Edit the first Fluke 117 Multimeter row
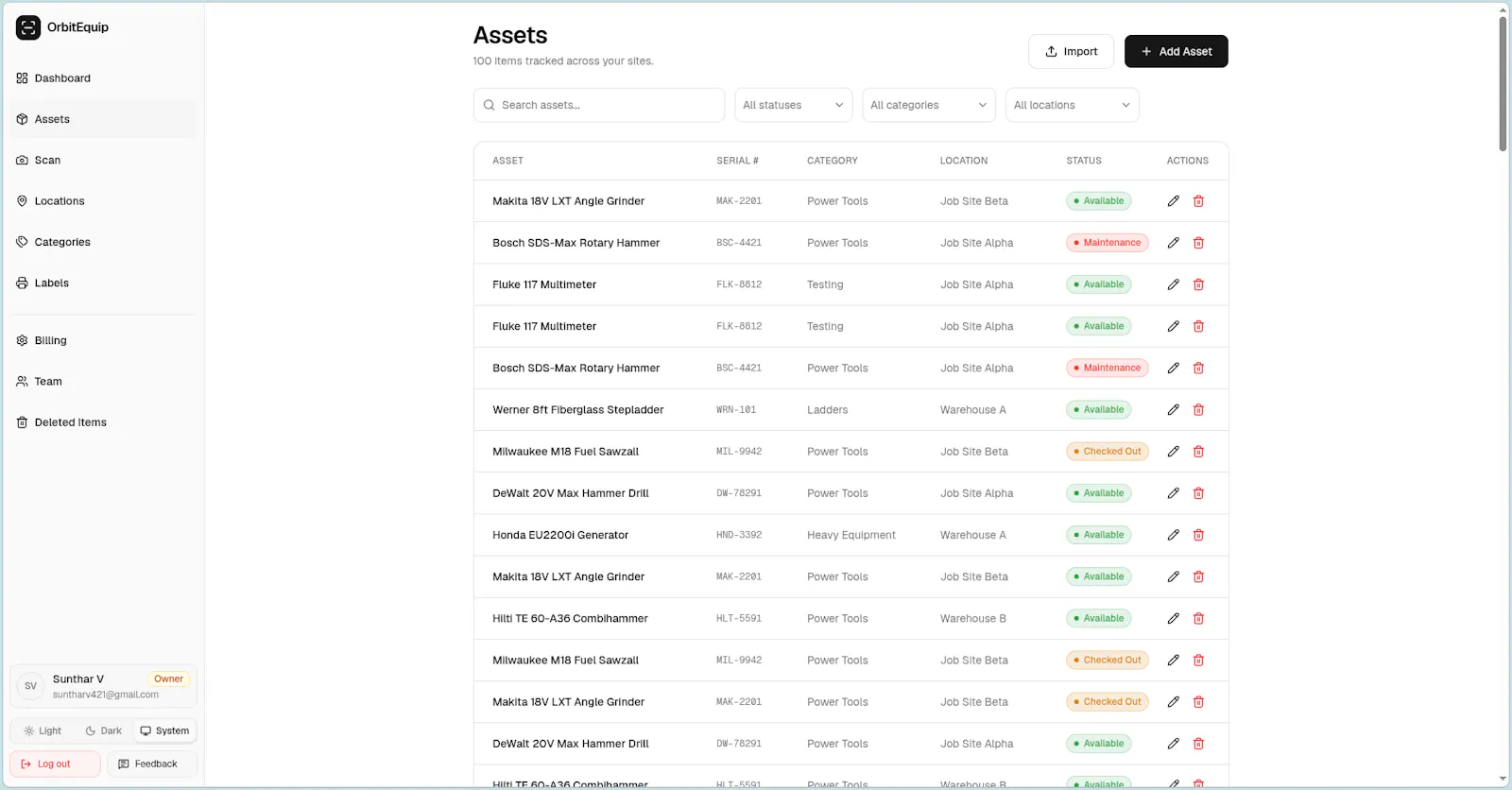Viewport: 1512px width, 790px height. [1173, 284]
